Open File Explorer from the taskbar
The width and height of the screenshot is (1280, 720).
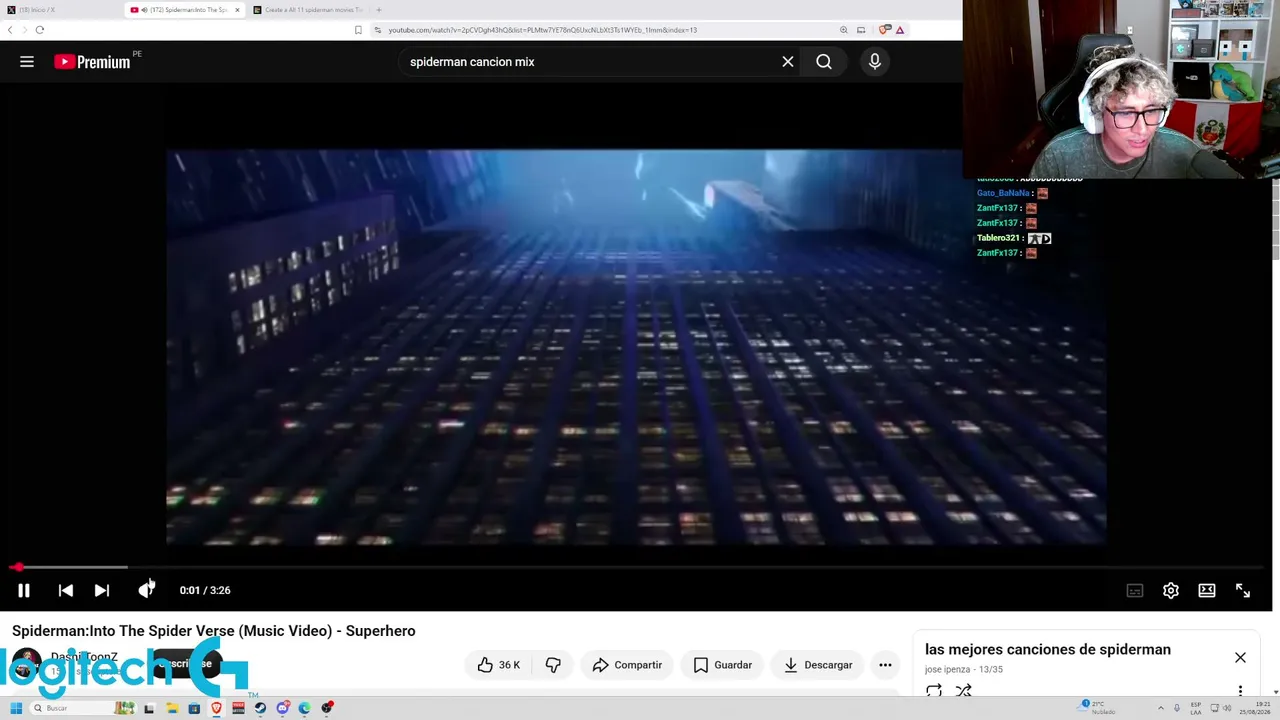(x=172, y=708)
